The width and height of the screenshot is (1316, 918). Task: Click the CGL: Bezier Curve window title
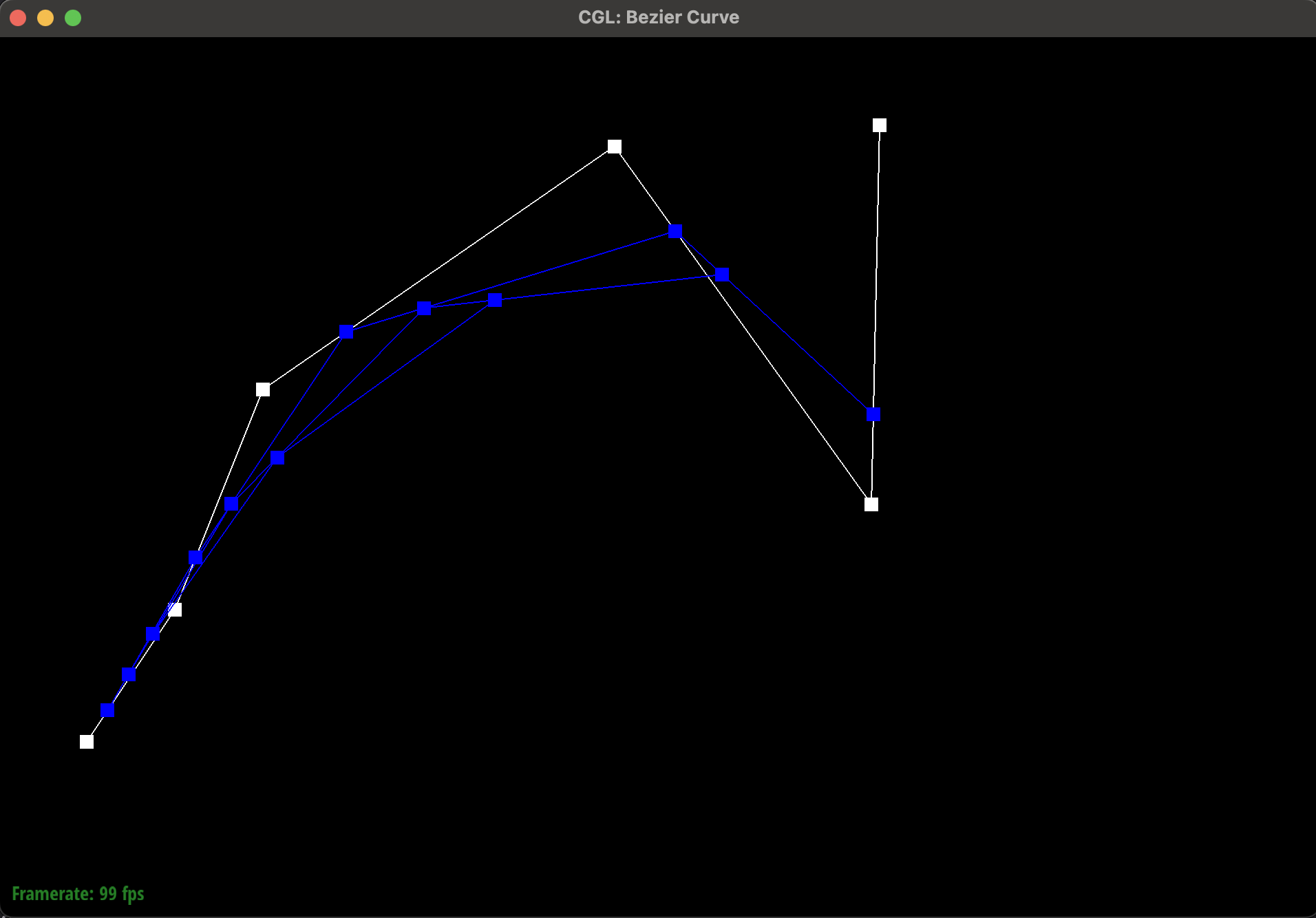click(658, 17)
